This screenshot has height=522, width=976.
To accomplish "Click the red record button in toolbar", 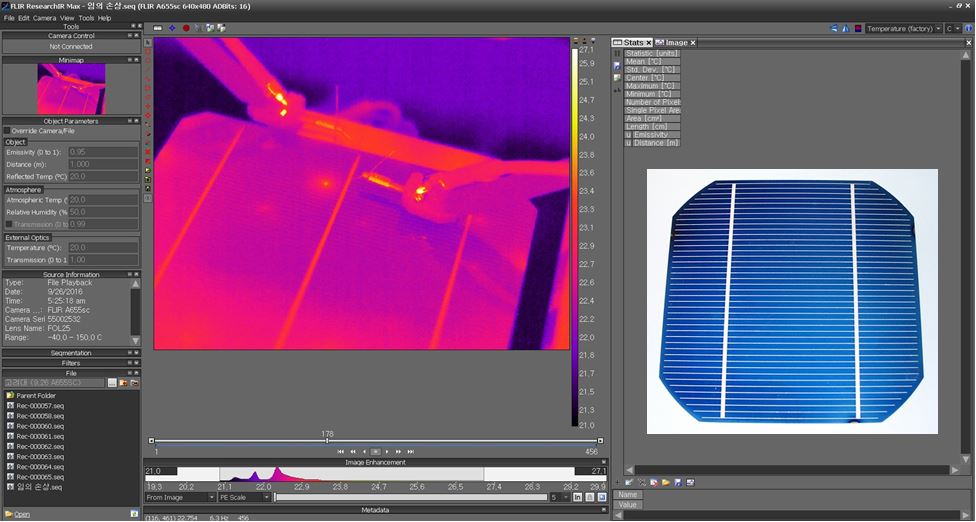I will pos(185,28).
